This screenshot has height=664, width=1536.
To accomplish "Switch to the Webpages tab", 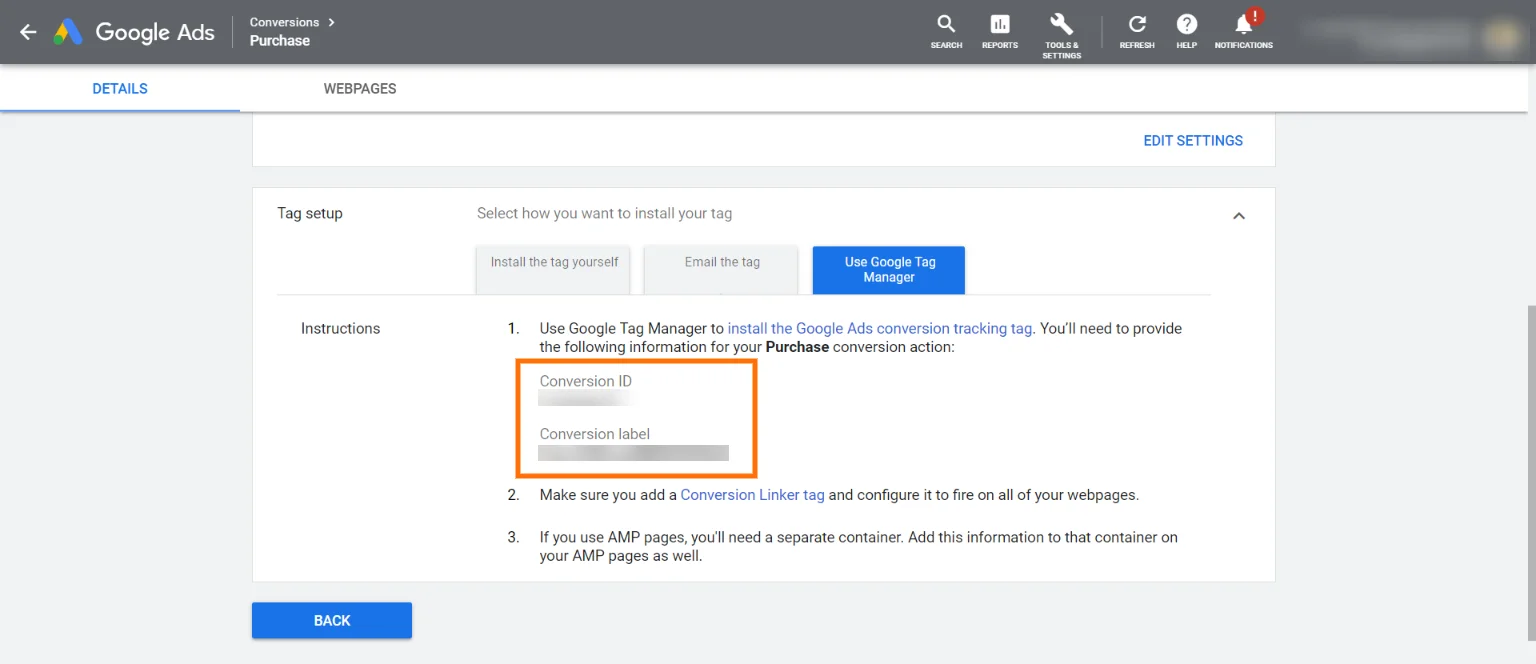I will point(360,89).
